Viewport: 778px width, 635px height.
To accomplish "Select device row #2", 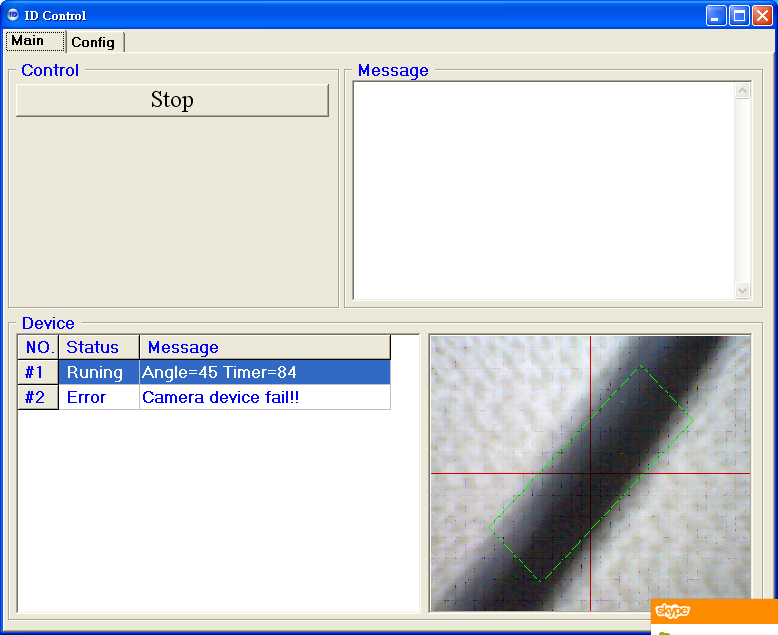I will tap(204, 397).
